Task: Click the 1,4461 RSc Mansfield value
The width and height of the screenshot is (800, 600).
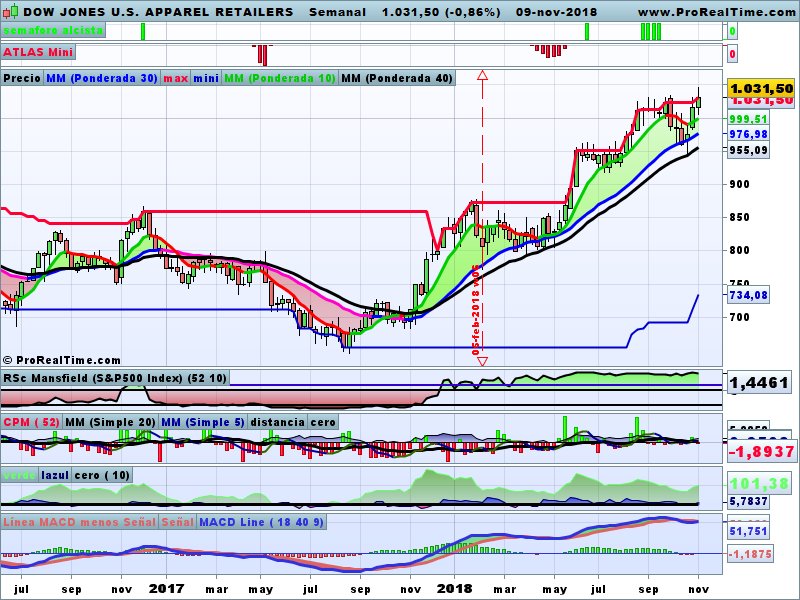Action: tap(759, 383)
